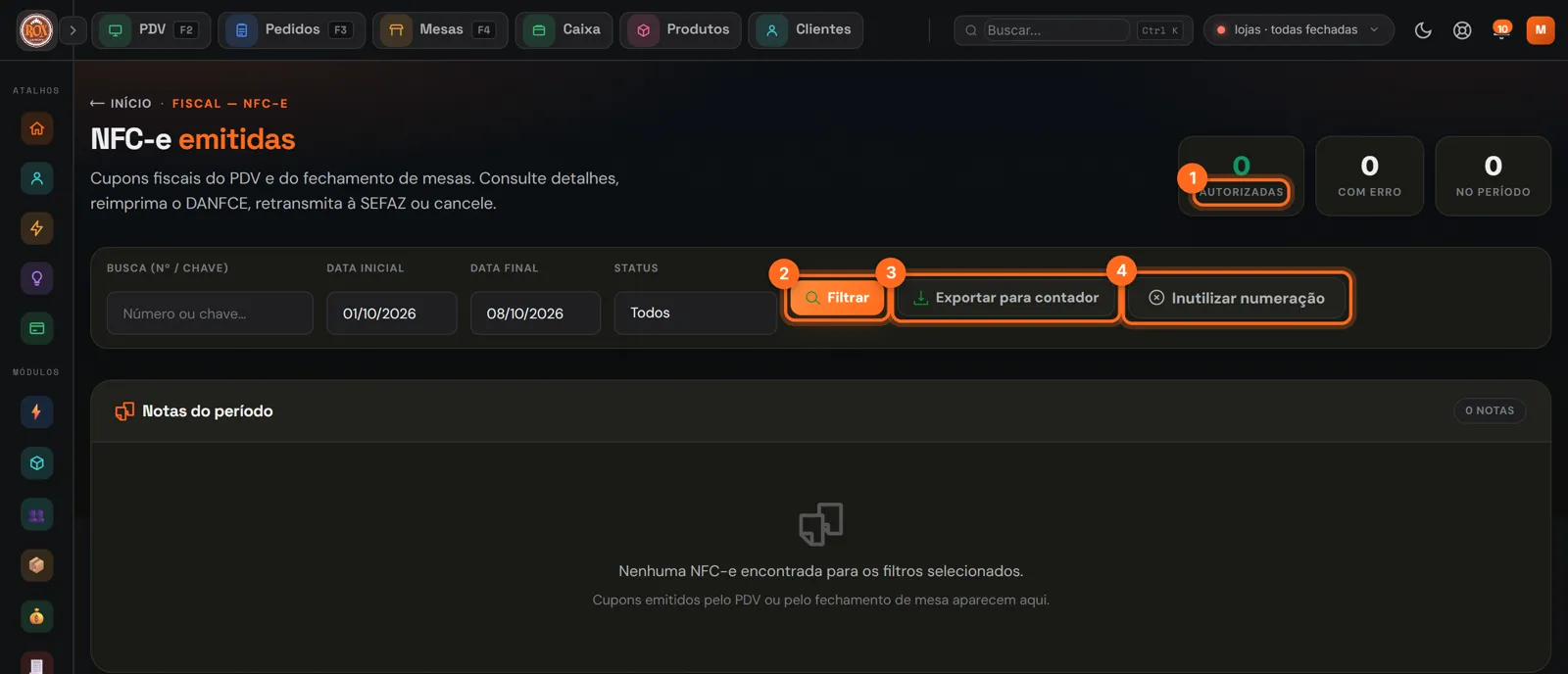1568x674 pixels.
Task: Open the Data Inicial date field
Action: pos(392,313)
